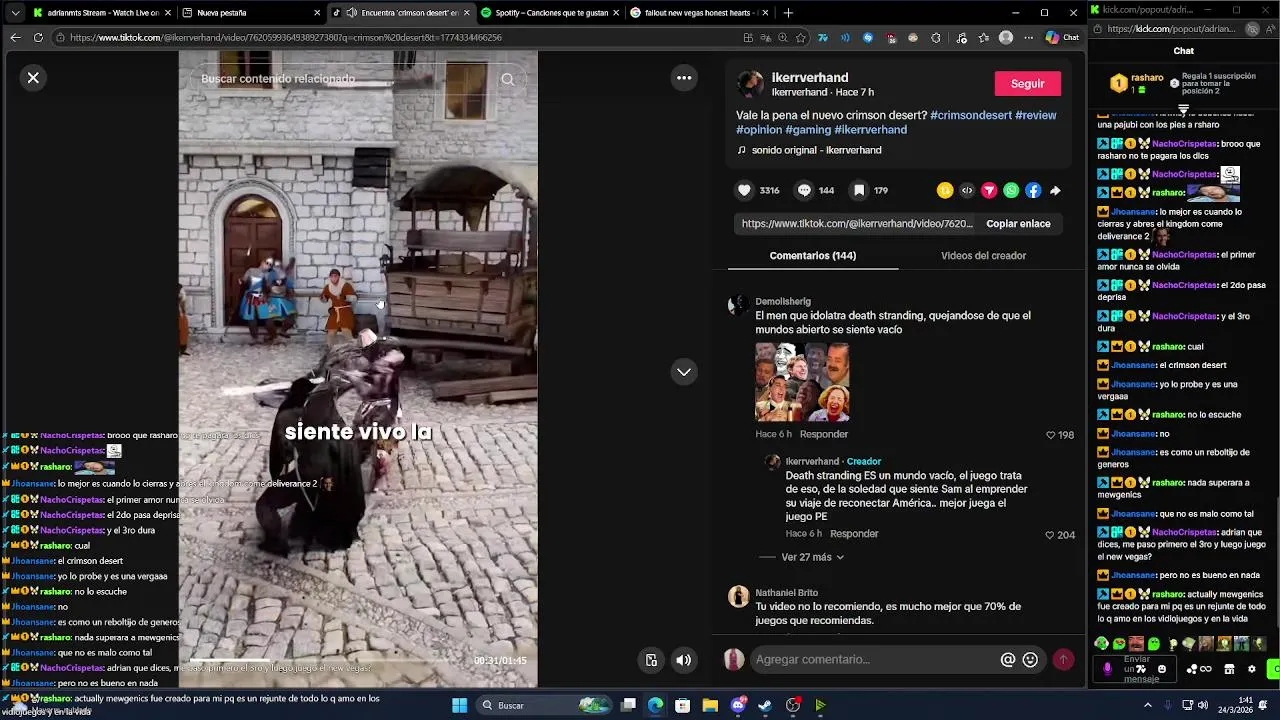1280x720 pixels.
Task: Open Kick chat settings gear icon
Action: [1251, 669]
